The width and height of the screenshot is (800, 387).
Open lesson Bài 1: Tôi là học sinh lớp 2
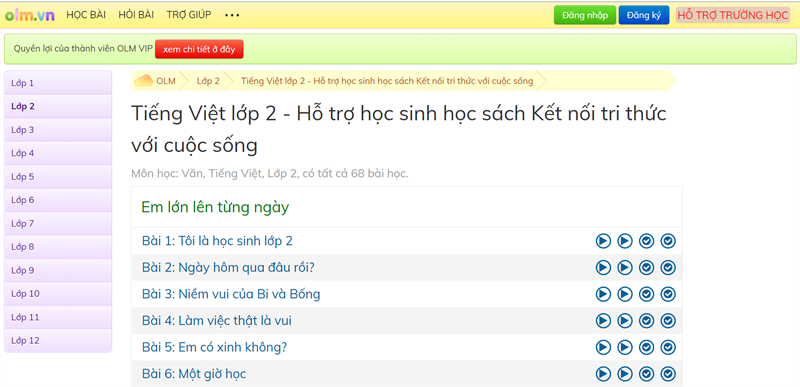217,241
